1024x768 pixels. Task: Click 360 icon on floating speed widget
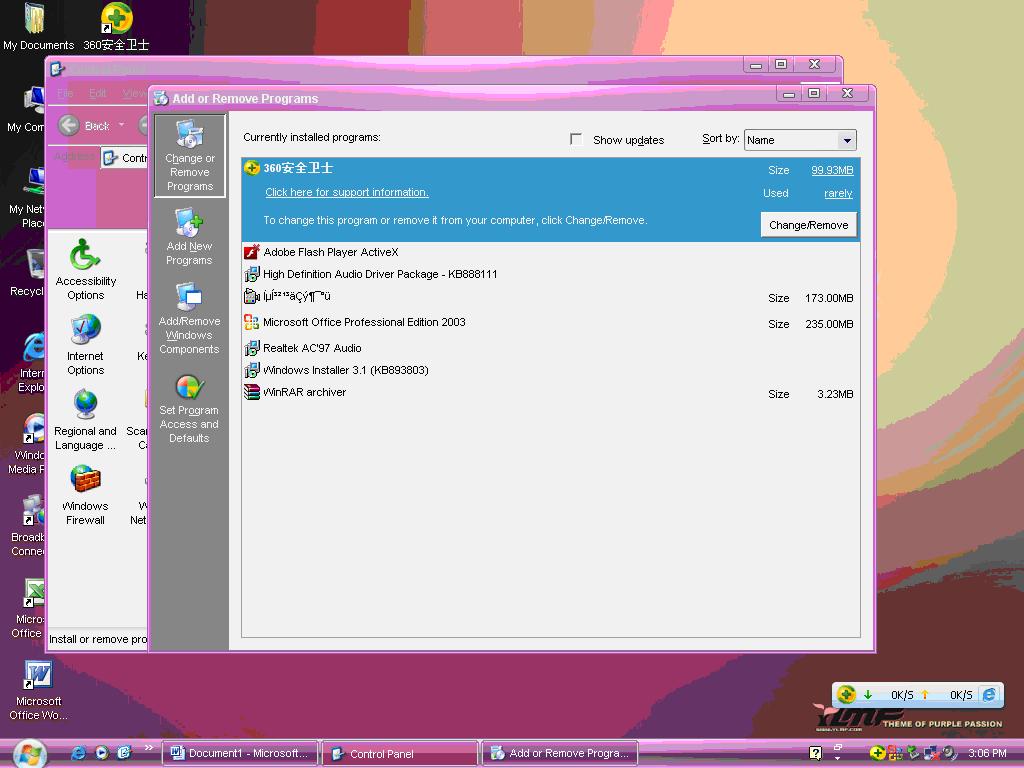[846, 694]
